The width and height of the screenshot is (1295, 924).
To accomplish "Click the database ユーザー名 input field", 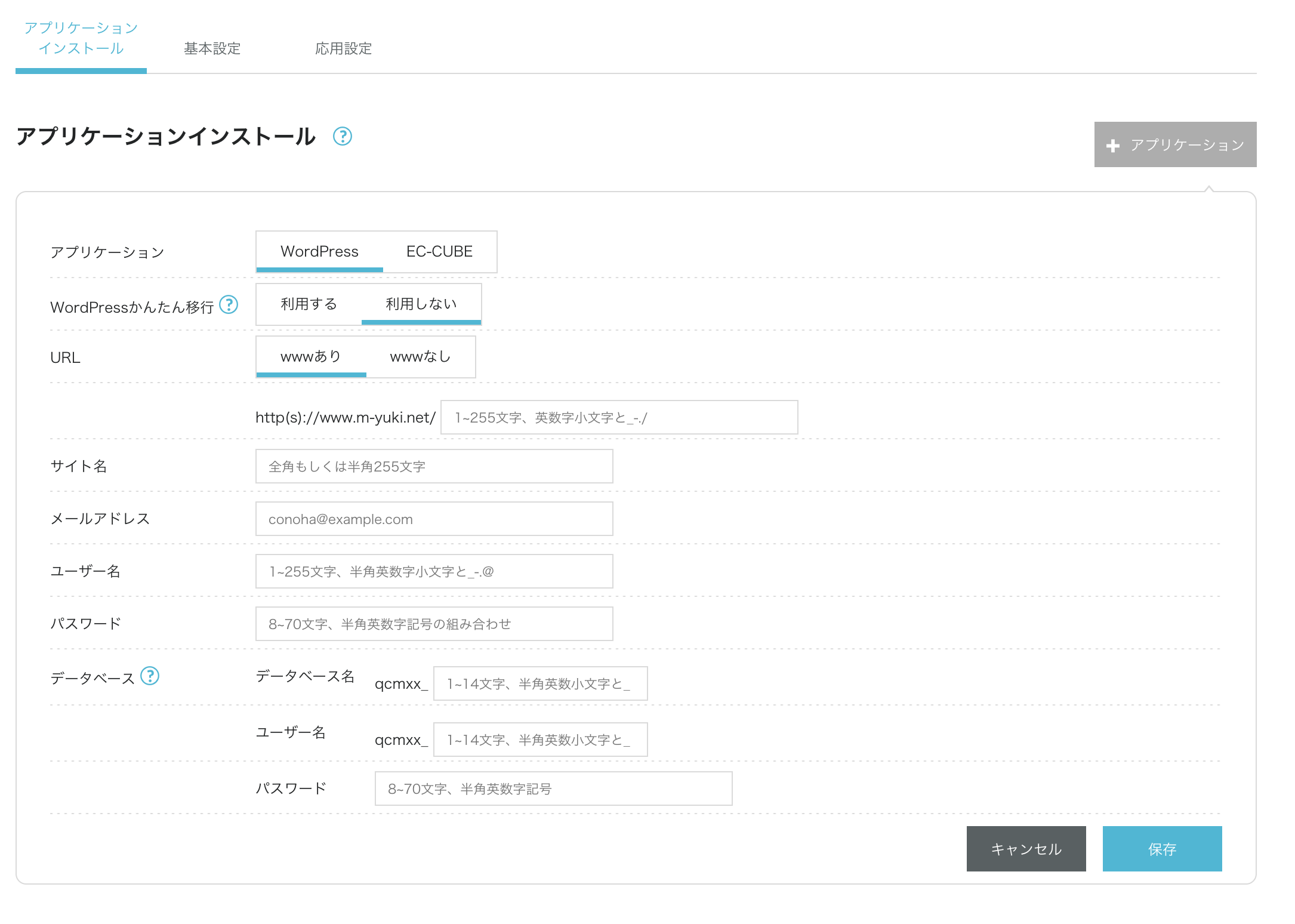I will click(540, 740).
